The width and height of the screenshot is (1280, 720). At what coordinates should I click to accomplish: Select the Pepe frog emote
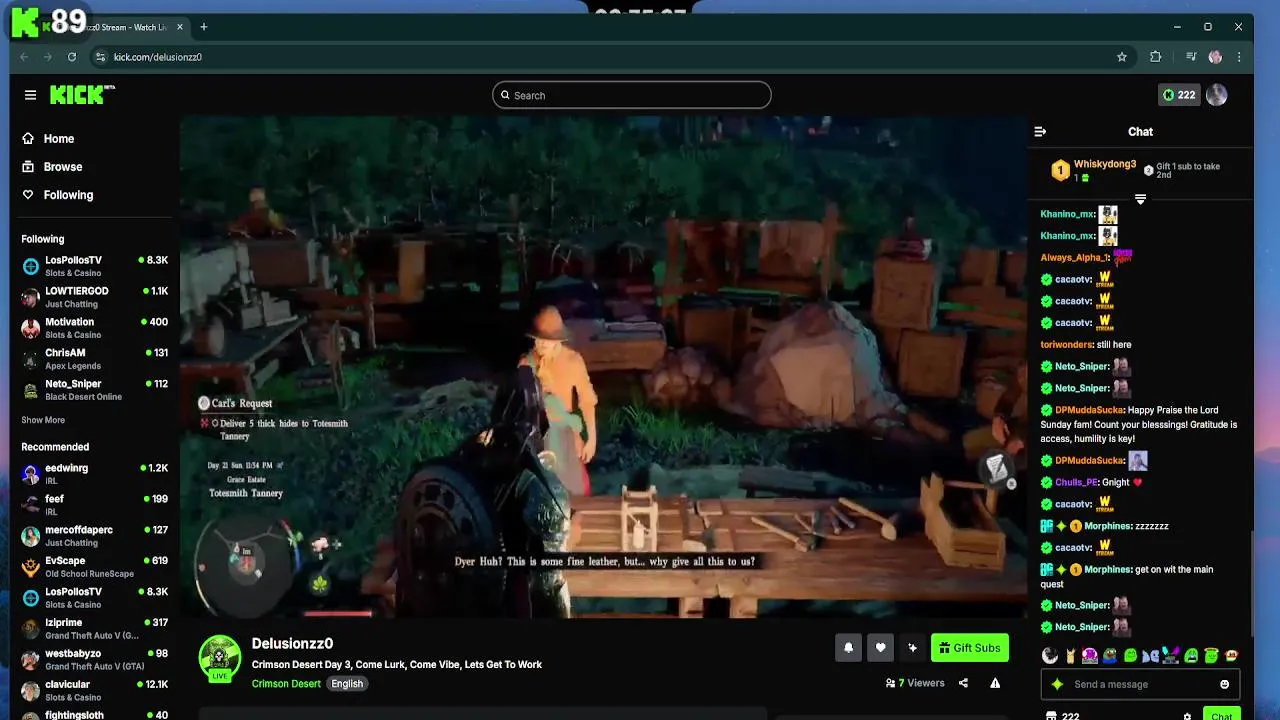click(x=1110, y=656)
